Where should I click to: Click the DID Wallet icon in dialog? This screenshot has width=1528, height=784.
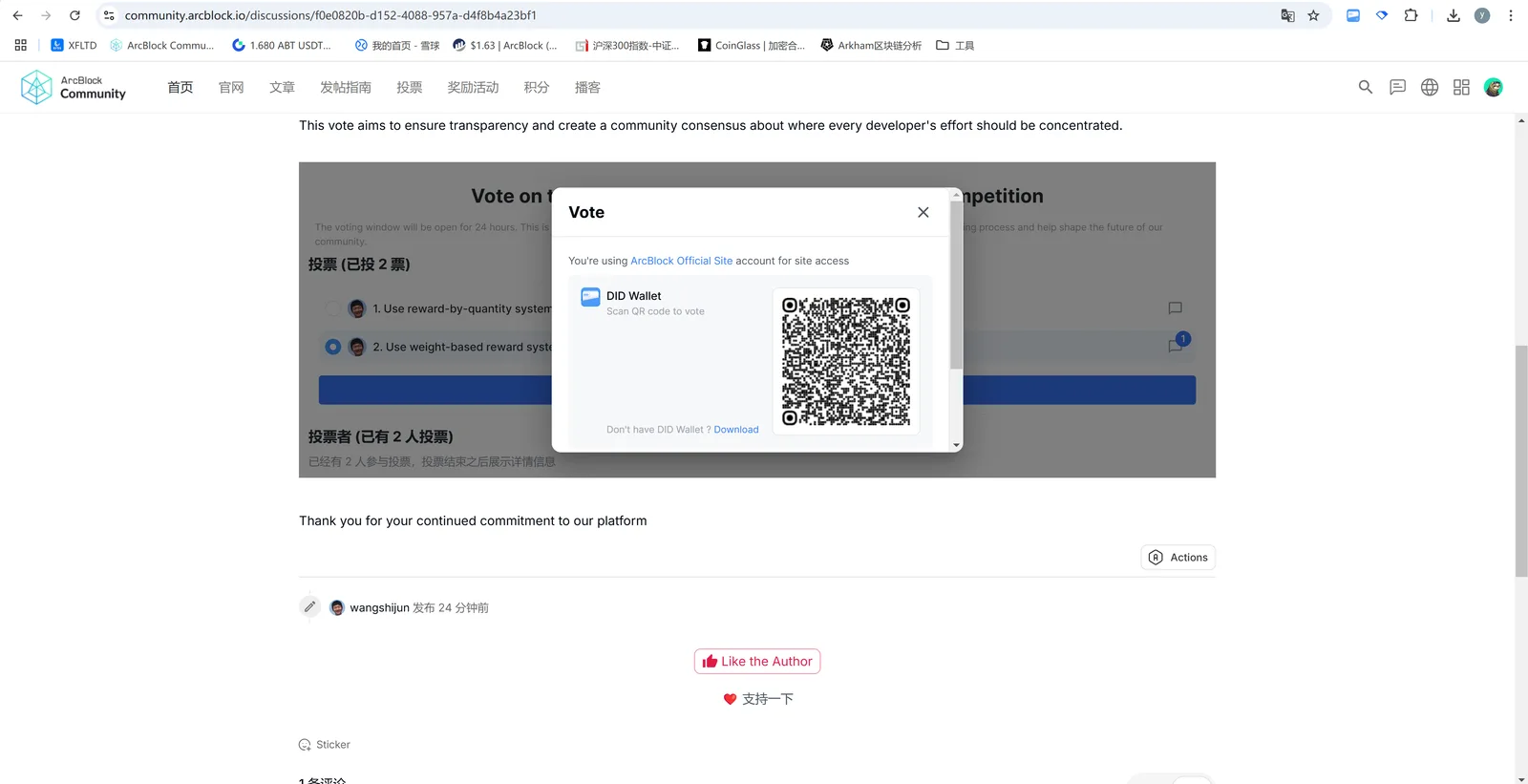(590, 297)
